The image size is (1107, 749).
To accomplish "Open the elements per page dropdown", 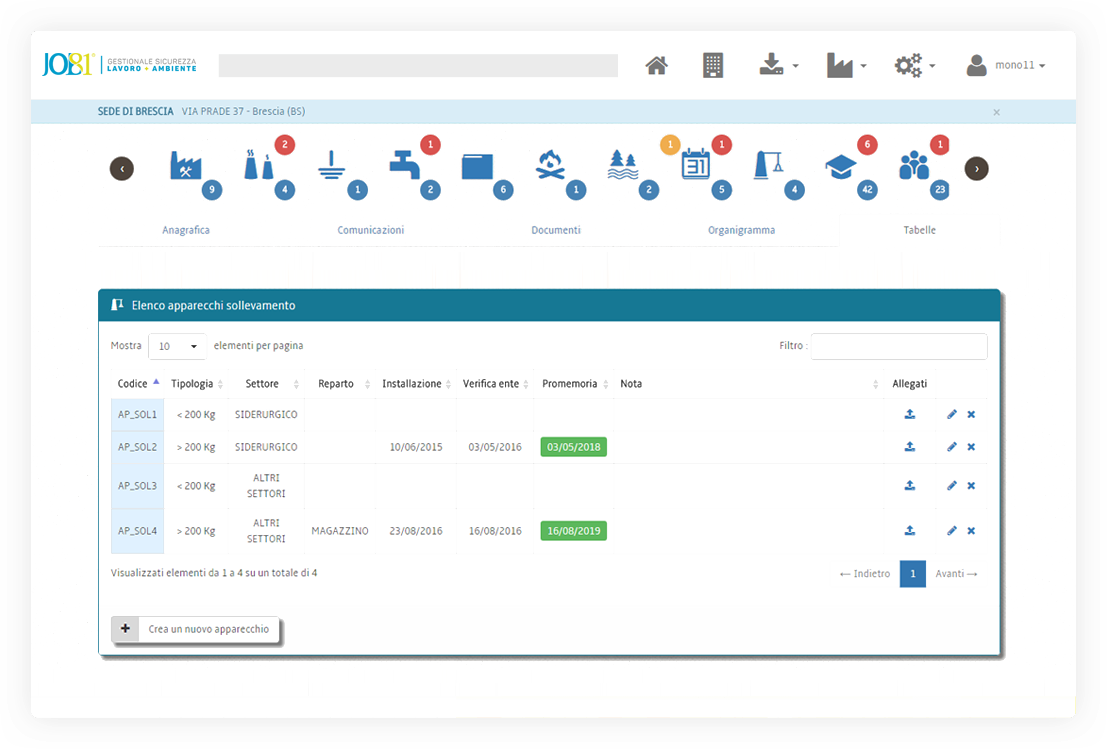I will pos(177,345).
